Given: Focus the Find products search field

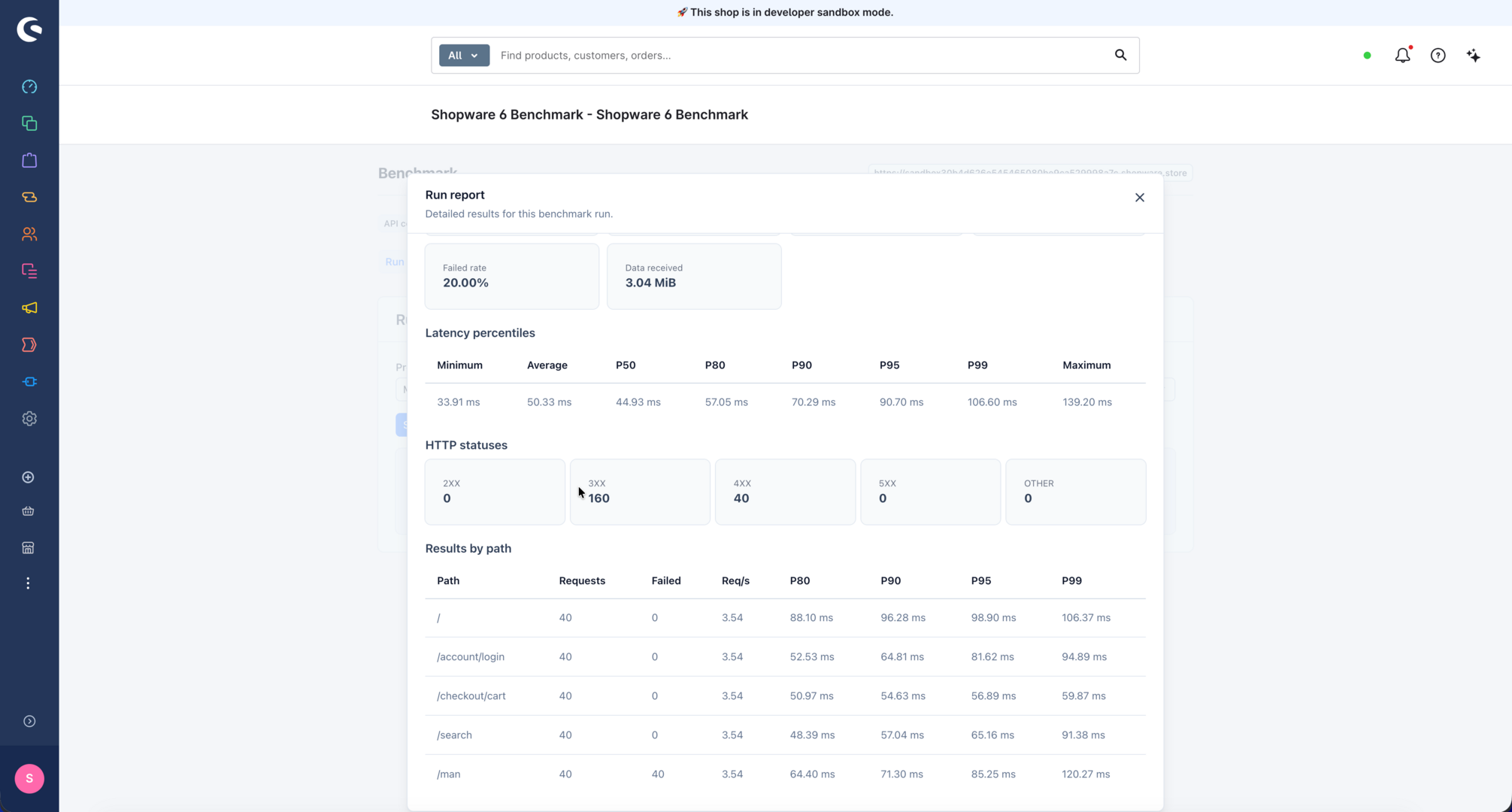Looking at the screenshot, I should tap(801, 55).
